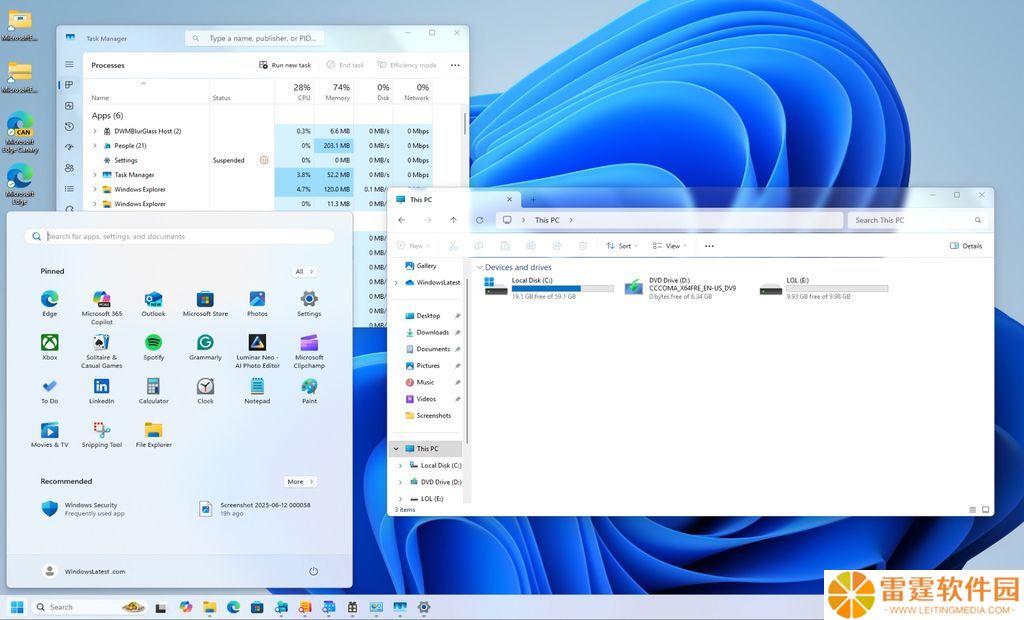1024x620 pixels.
Task: Open Microsoft Clipchamp
Action: pos(309,351)
